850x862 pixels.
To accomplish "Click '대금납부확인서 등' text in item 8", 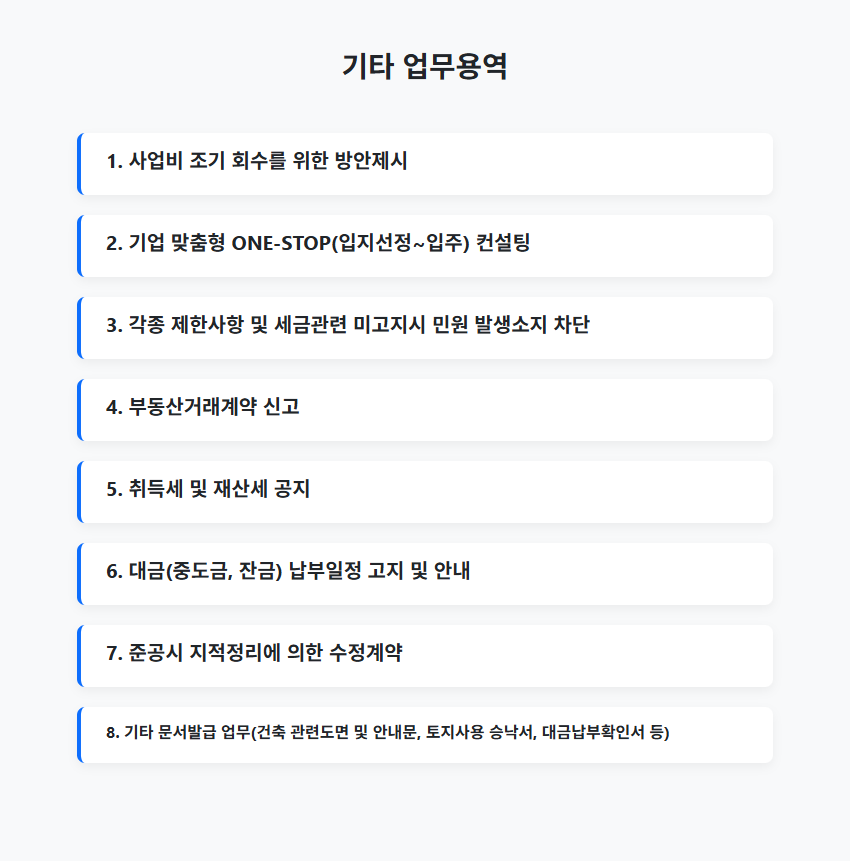I will (x=603, y=732).
